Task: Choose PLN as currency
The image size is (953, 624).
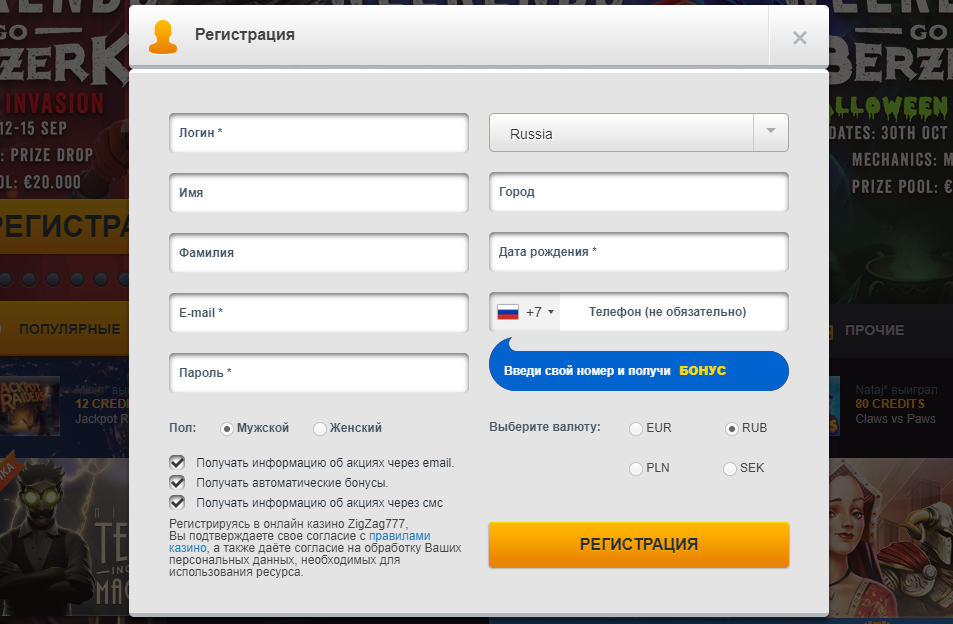Action: 636,469
